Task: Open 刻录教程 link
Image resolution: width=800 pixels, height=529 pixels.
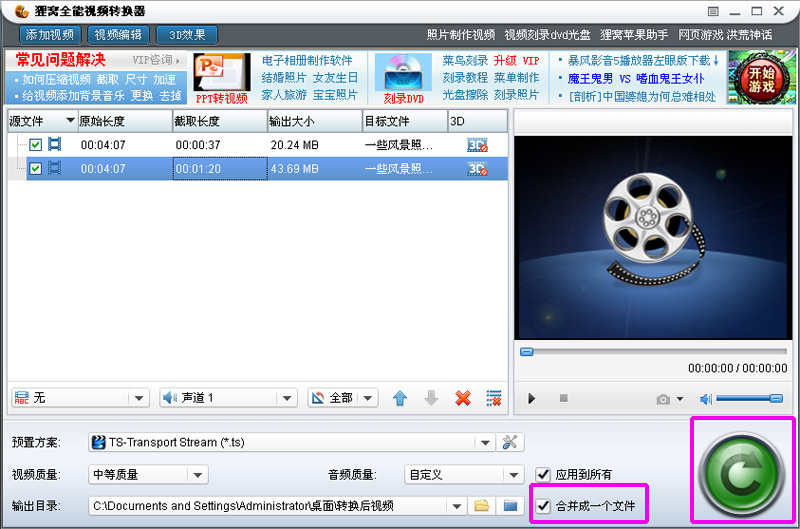Action: click(465, 78)
